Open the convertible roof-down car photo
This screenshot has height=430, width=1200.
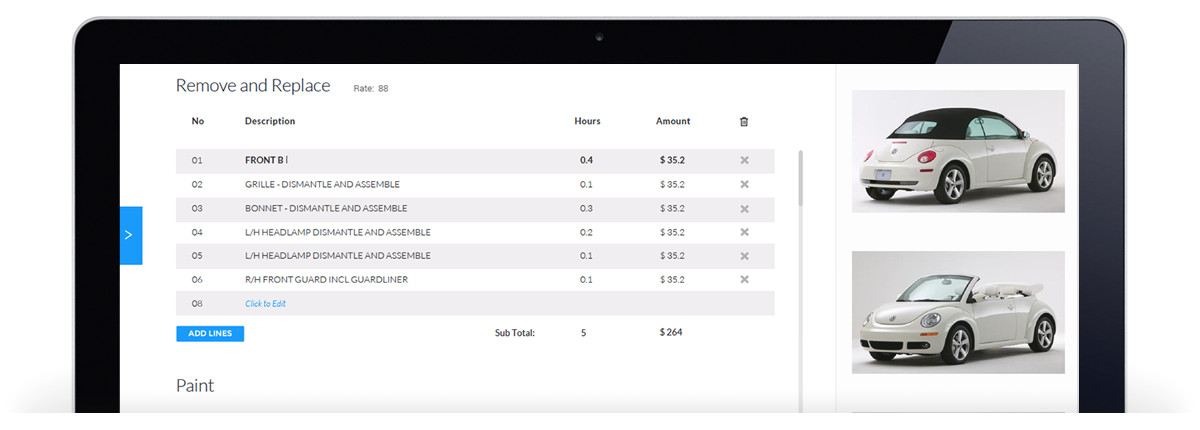(x=957, y=312)
